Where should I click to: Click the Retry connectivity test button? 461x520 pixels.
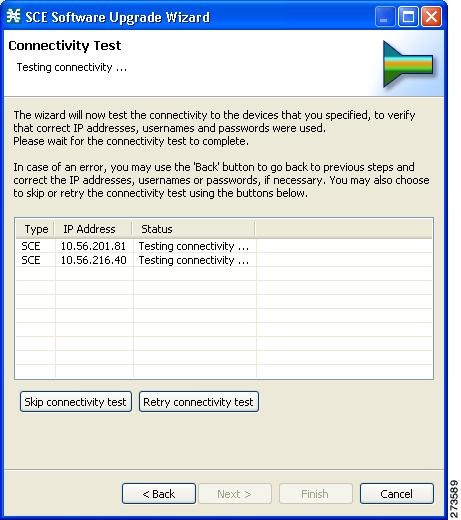pyautogui.click(x=198, y=402)
